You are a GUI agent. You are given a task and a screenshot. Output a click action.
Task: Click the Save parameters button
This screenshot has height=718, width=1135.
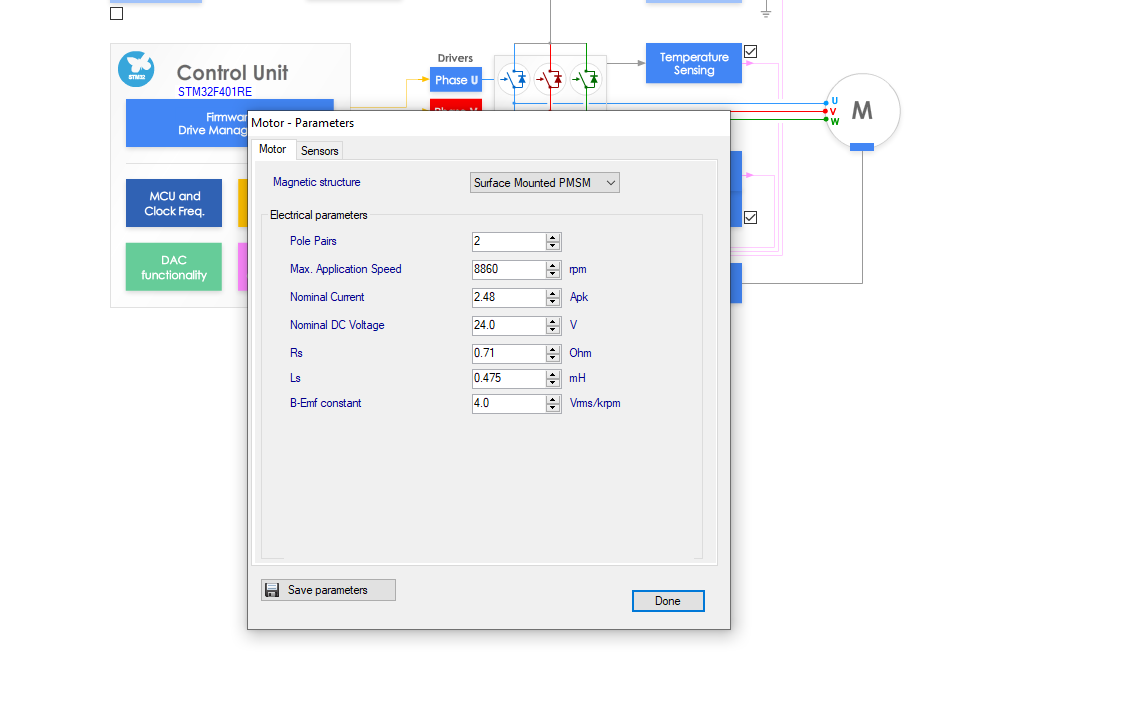(328, 590)
